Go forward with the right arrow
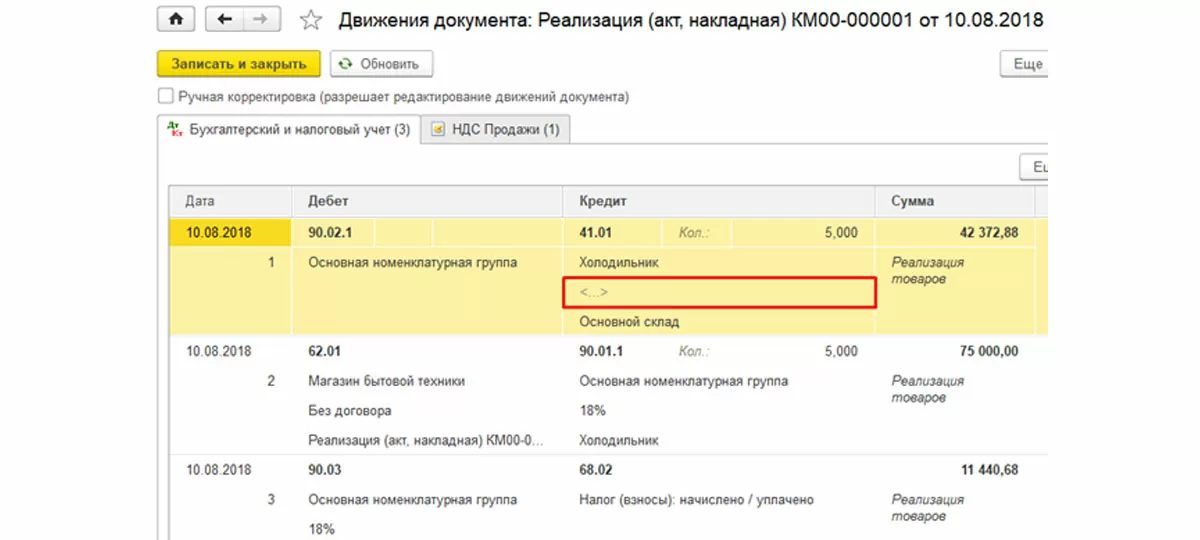1200x540 pixels. click(260, 20)
